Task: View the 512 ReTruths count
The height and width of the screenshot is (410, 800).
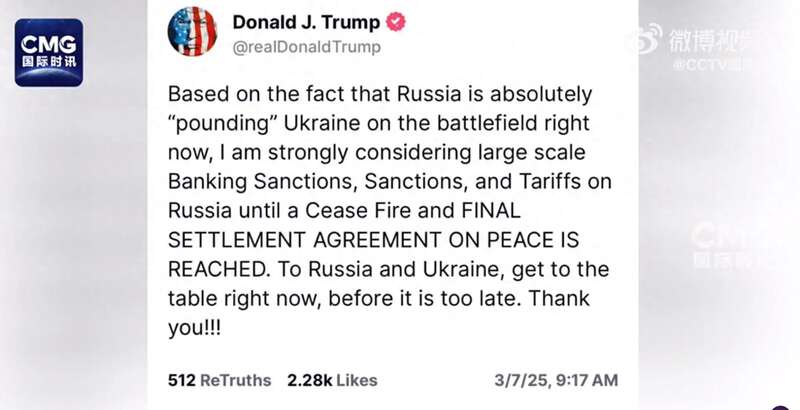Action: coord(219,380)
